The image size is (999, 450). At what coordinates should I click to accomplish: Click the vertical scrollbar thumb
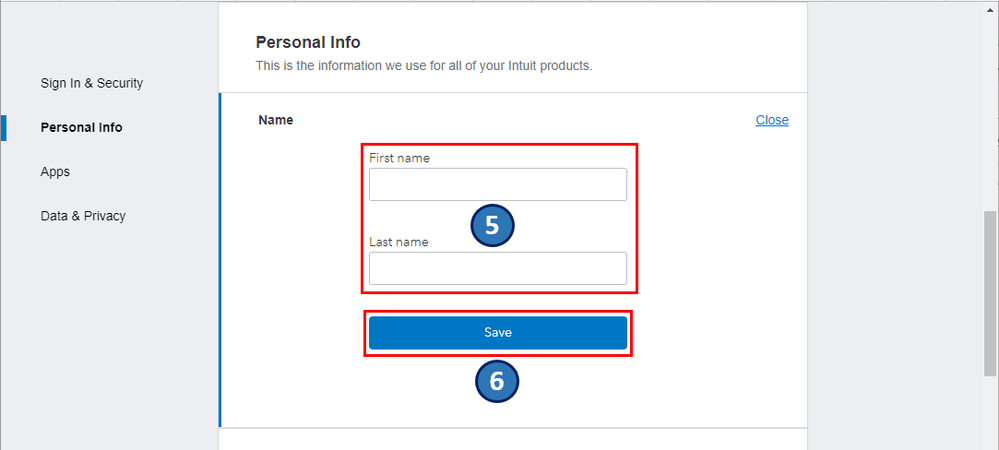pos(990,290)
